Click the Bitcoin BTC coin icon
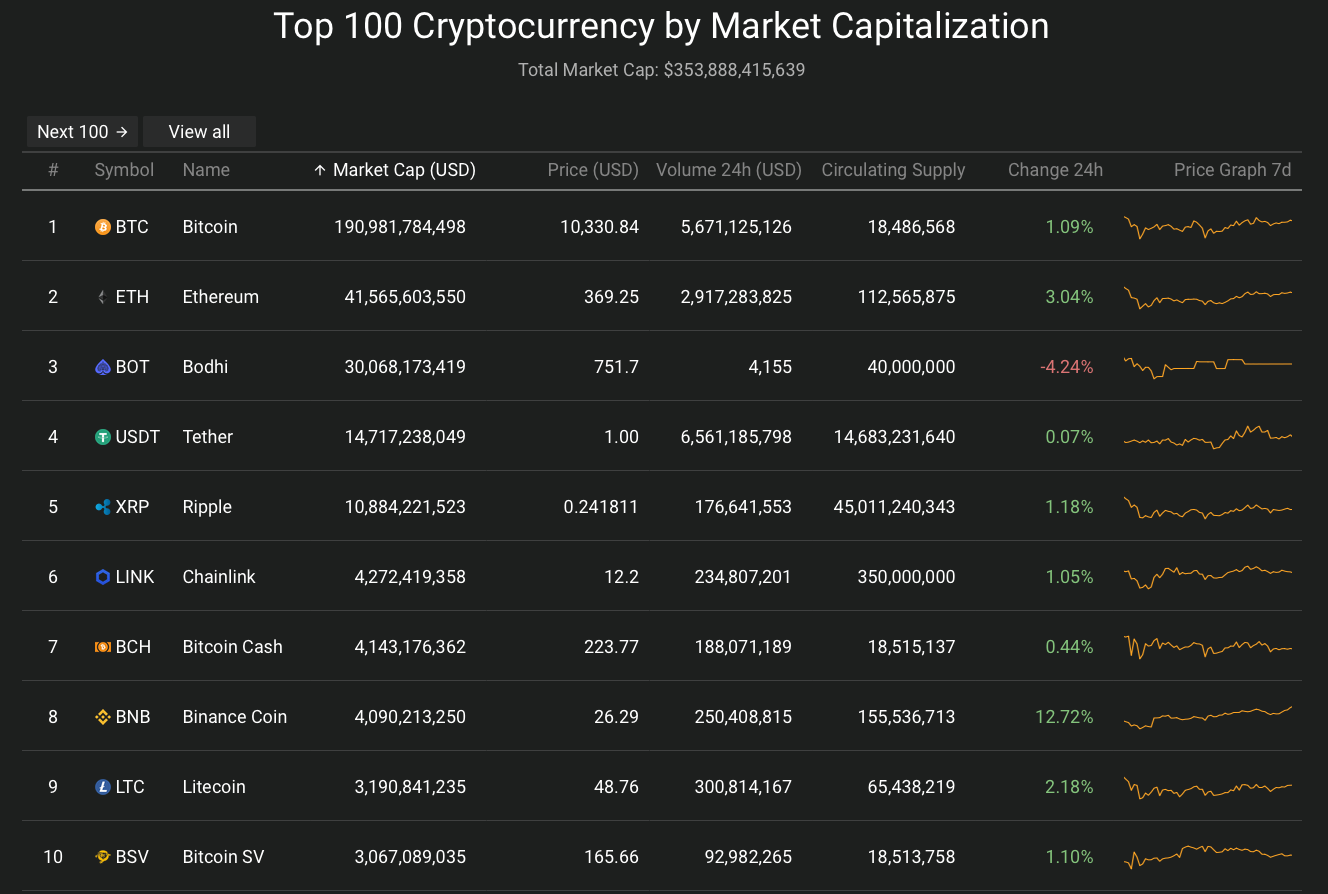Screen dimensions: 1328x894 click(102, 227)
